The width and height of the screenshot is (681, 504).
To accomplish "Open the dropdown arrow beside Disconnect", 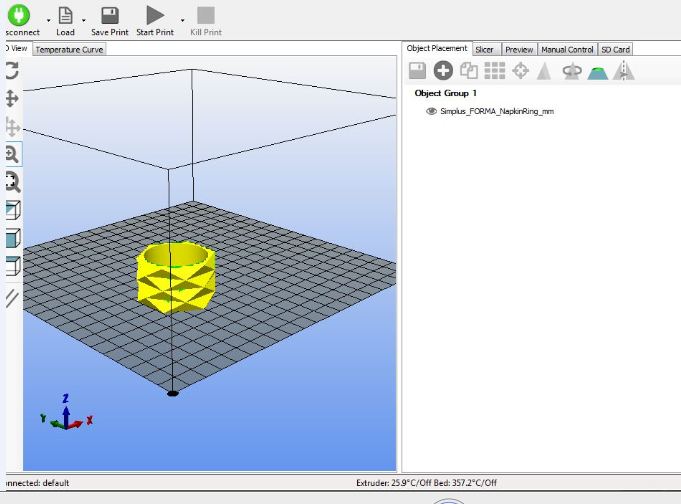I will pos(48,20).
